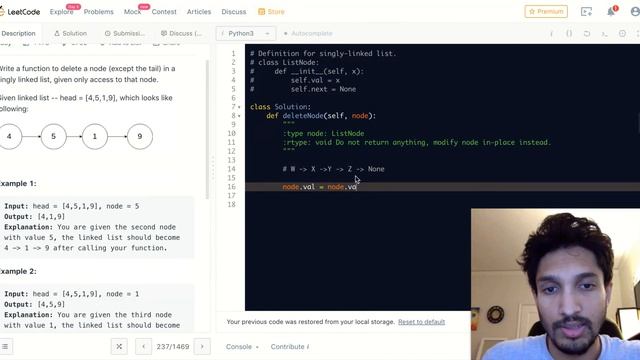
Task: Click the empty line 17 in editor
Action: pos(442,196)
